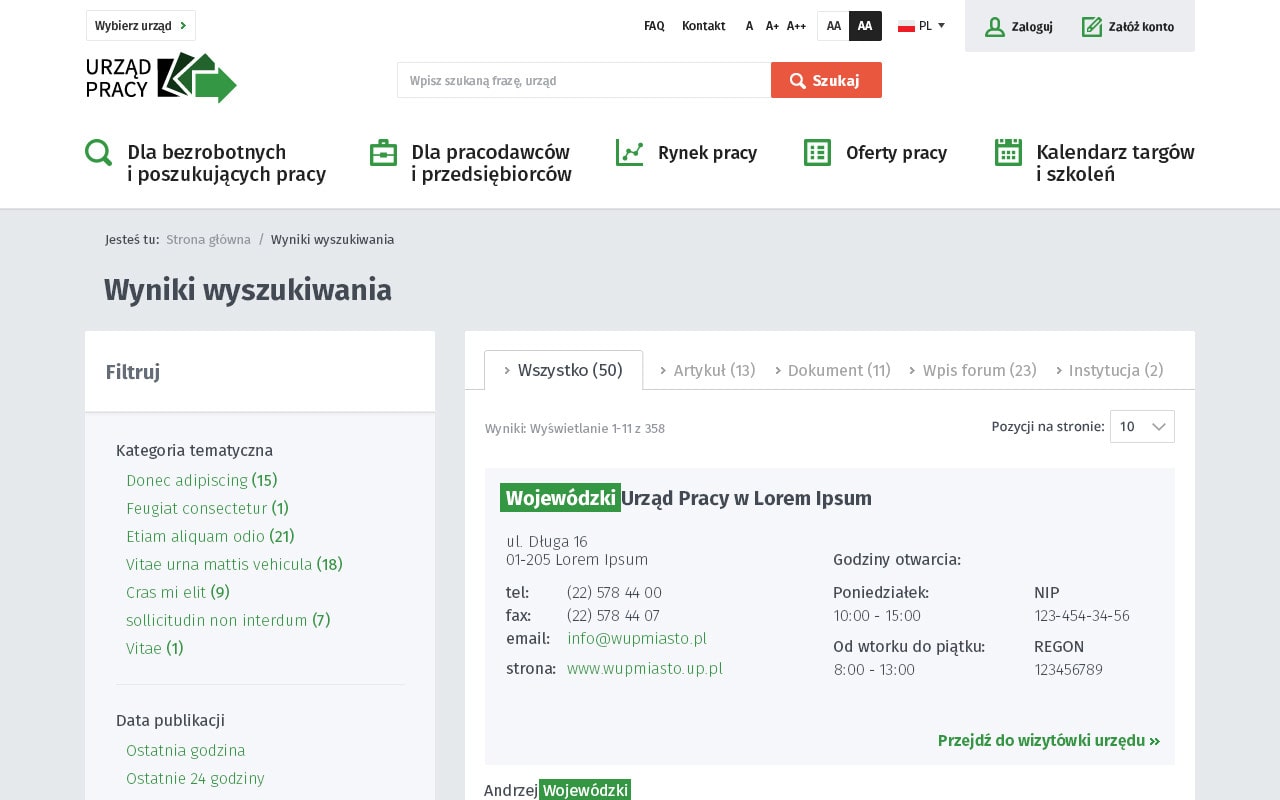
Task: Expand the Wybierz urząd selector
Action: point(141,26)
